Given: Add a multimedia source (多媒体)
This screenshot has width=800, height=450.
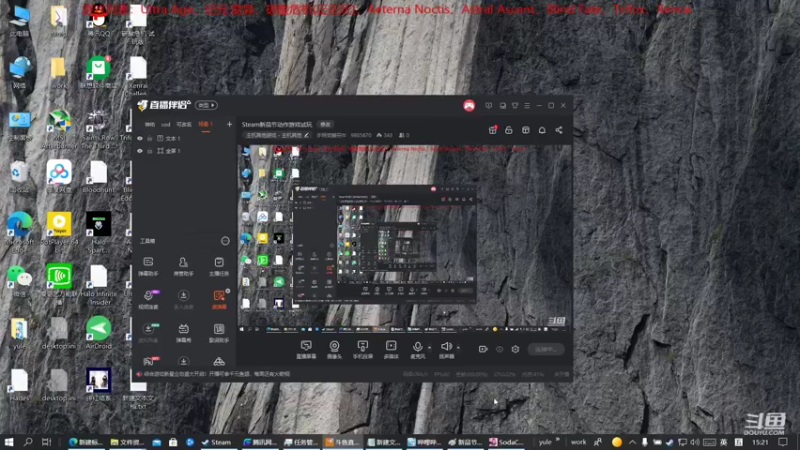Looking at the screenshot, I should pos(391,349).
